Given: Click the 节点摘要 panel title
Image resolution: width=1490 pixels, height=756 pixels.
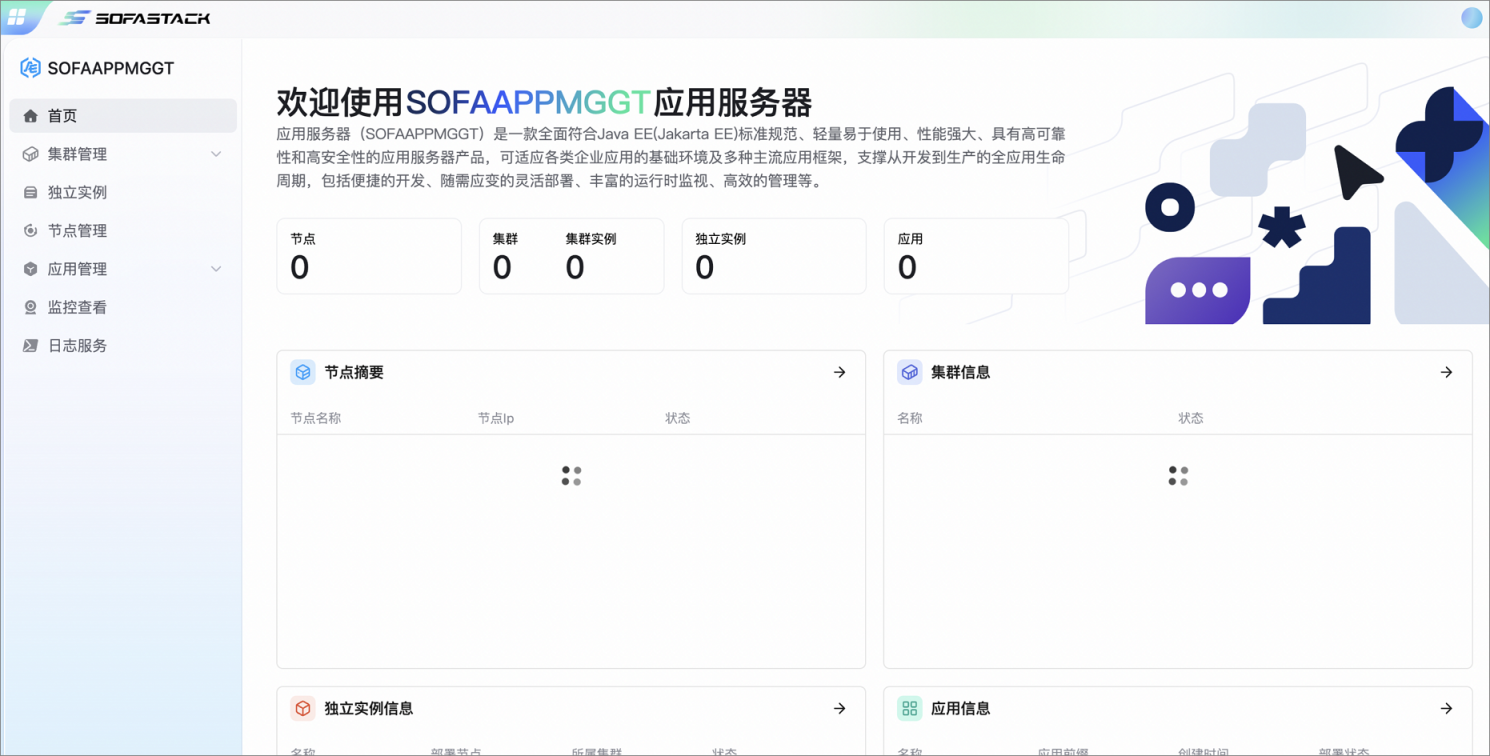Looking at the screenshot, I should coord(354,372).
